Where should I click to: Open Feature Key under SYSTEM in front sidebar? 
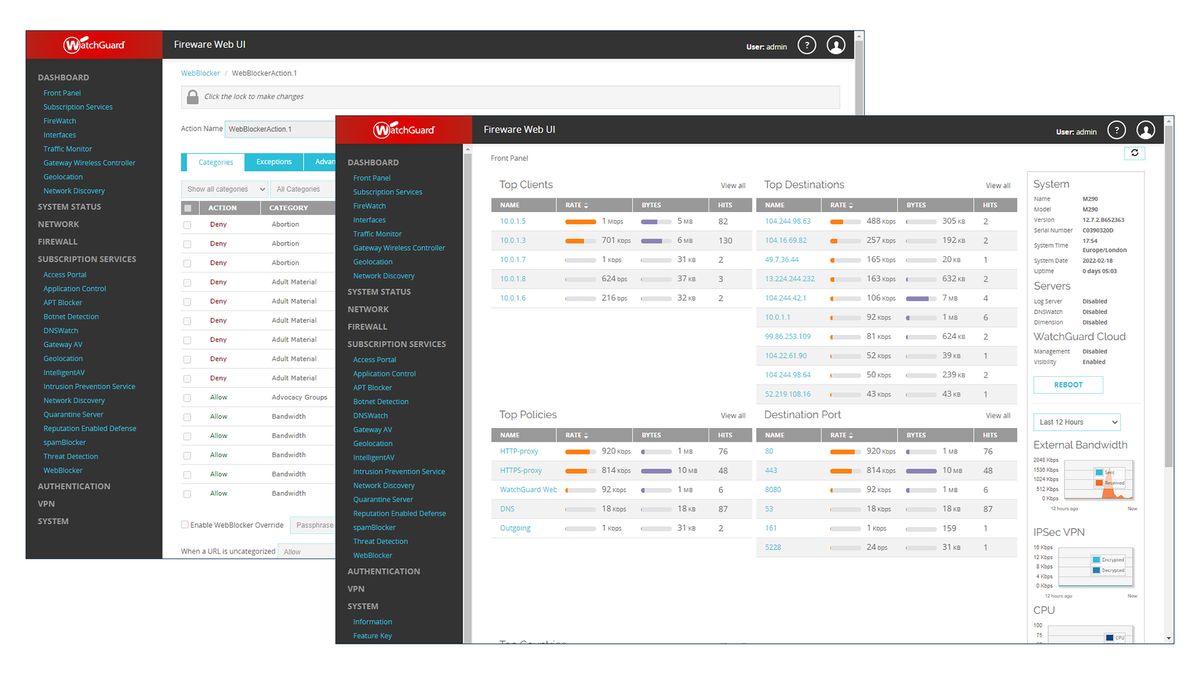coord(372,635)
